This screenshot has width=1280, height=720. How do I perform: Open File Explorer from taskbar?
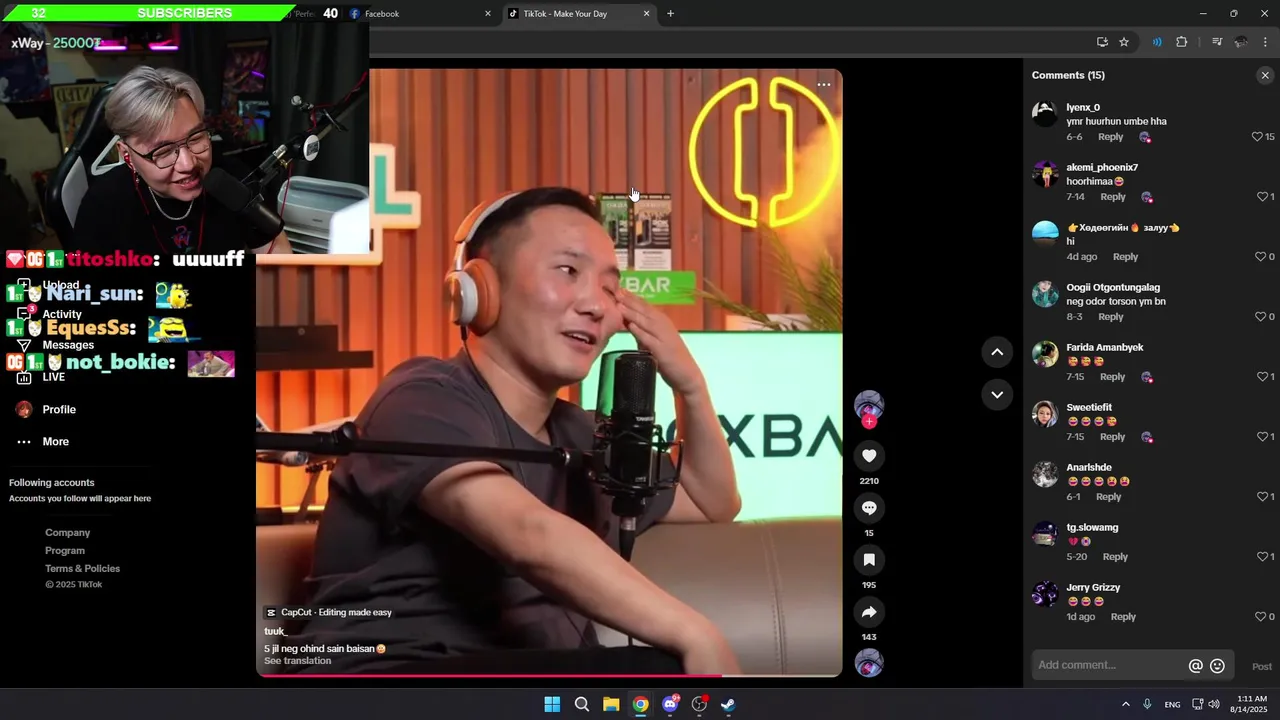(611, 704)
